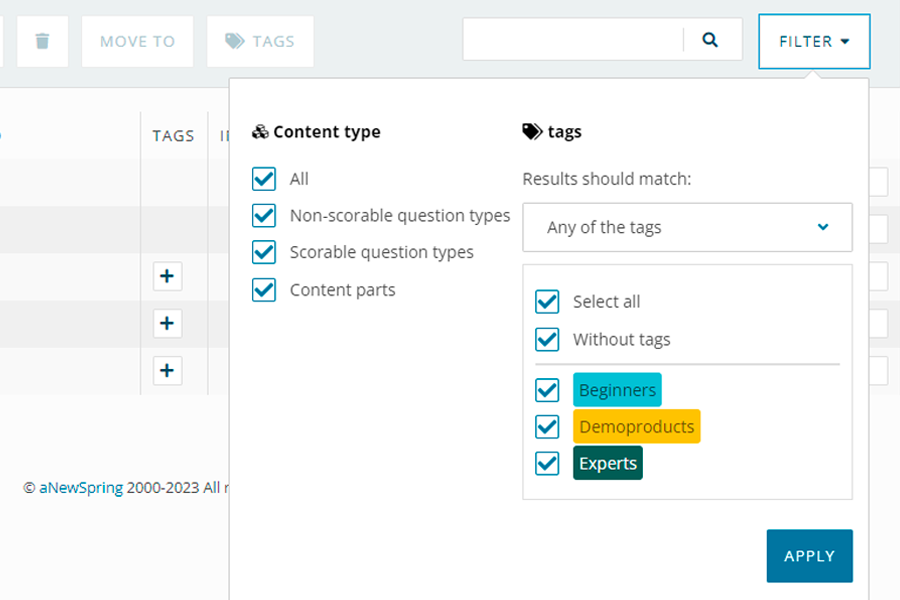The image size is (900, 600).
Task: Click the trash delete icon
Action: tap(42, 41)
